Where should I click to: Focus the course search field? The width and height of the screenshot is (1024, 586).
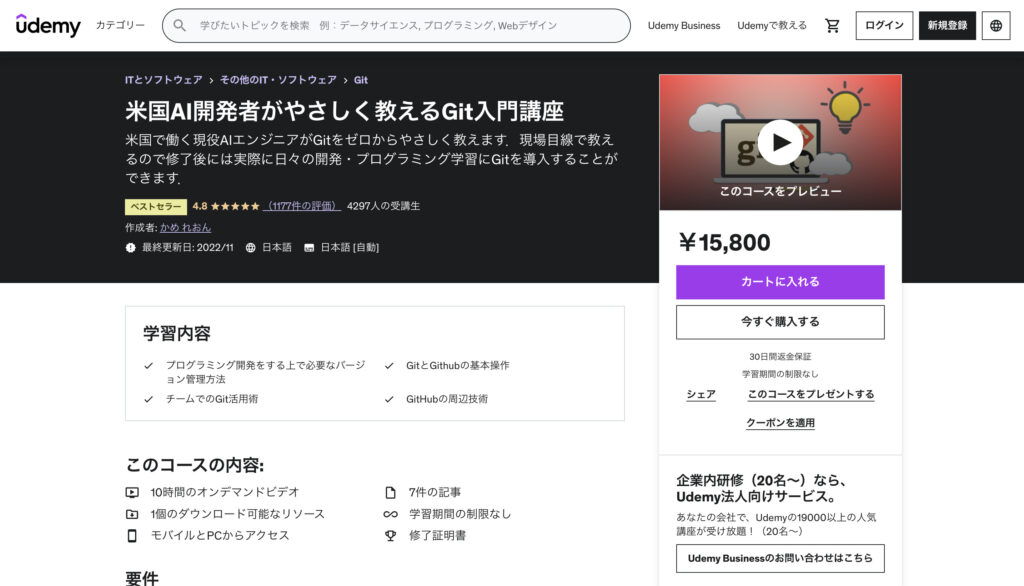click(x=396, y=25)
